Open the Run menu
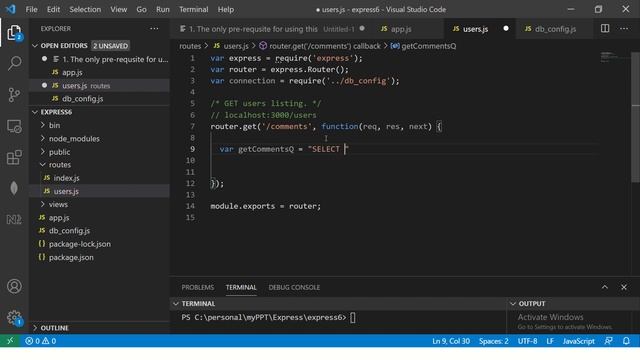Viewport: 640px width, 360px height. 162,9
